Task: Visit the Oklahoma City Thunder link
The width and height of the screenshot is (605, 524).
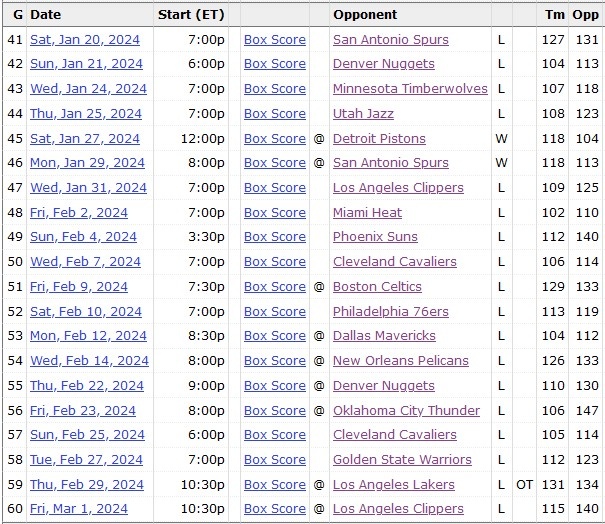Action: pyautogui.click(x=406, y=410)
